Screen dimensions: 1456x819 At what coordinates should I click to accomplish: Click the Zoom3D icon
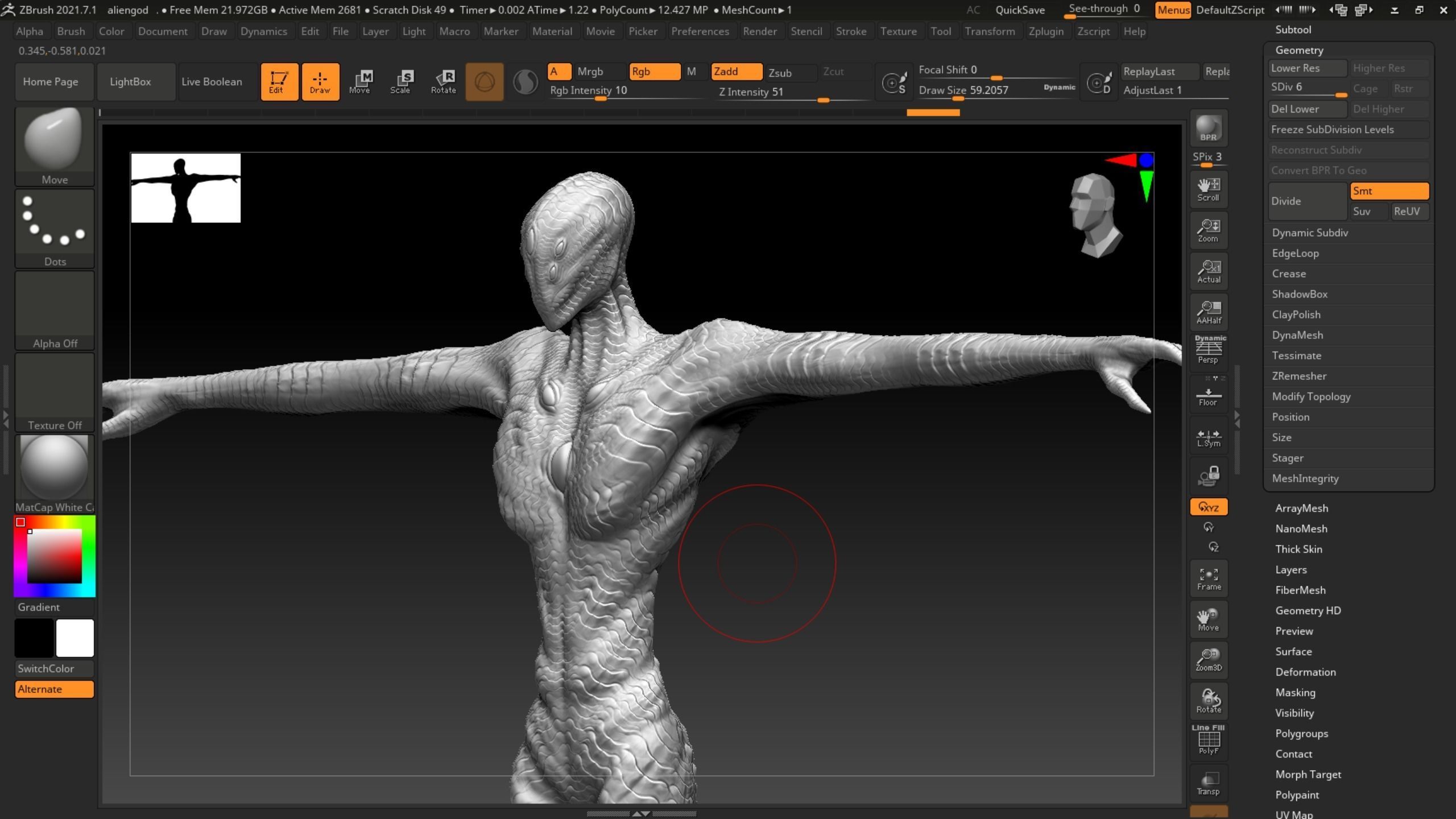(x=1209, y=660)
